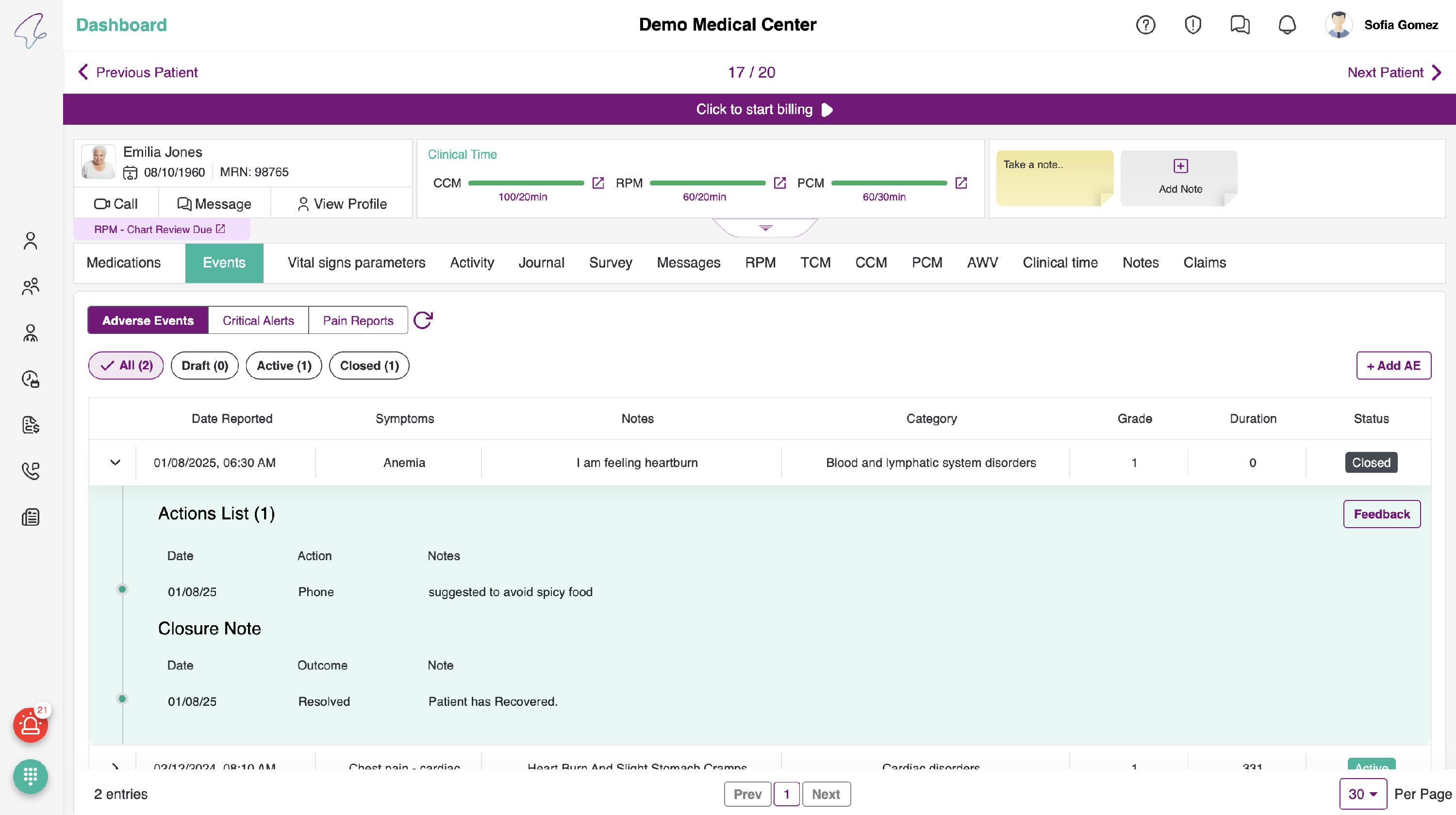Collapse the Anemia event row
Image resolution: width=1456 pixels, height=815 pixels.
point(115,462)
